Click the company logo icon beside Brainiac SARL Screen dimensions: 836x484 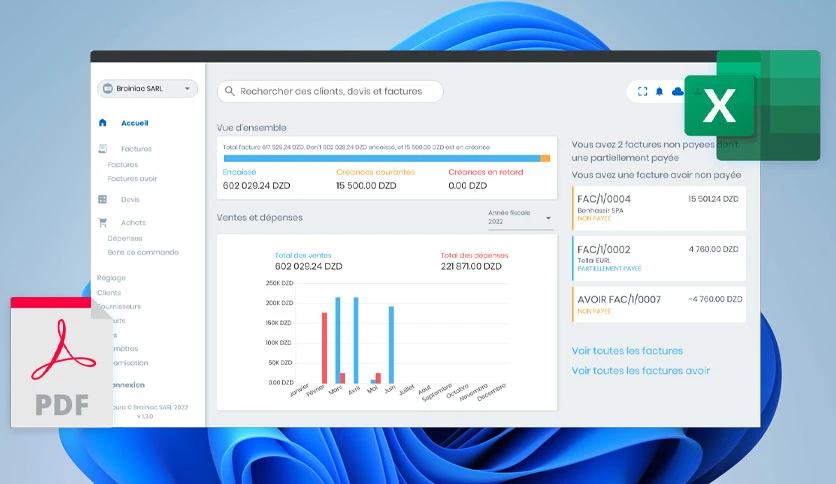(x=108, y=88)
